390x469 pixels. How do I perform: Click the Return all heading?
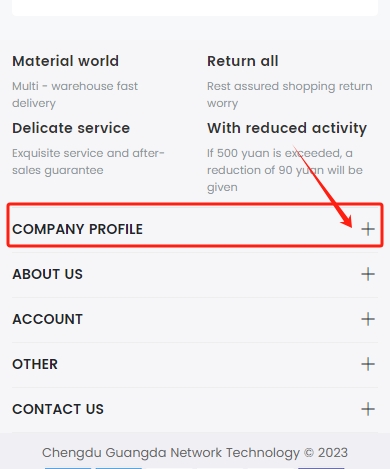243,61
